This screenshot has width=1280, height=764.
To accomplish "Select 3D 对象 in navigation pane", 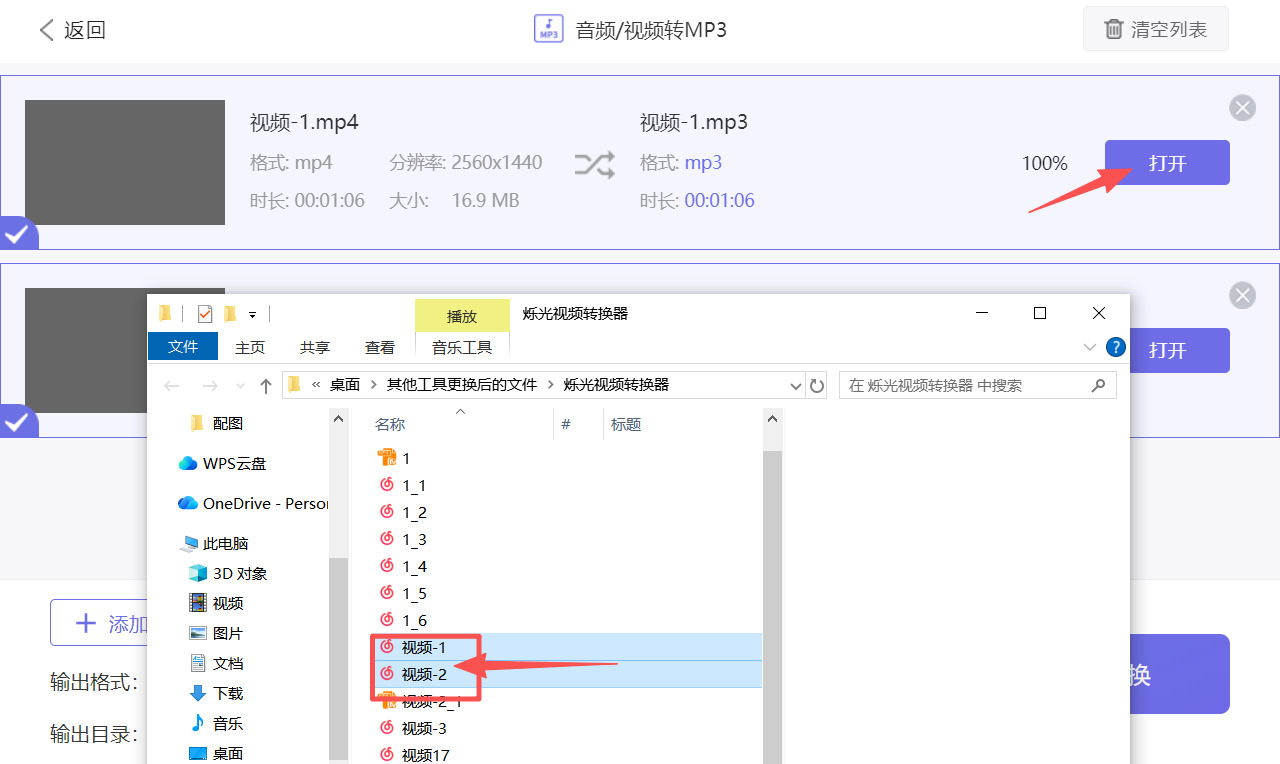I will click(x=228, y=573).
